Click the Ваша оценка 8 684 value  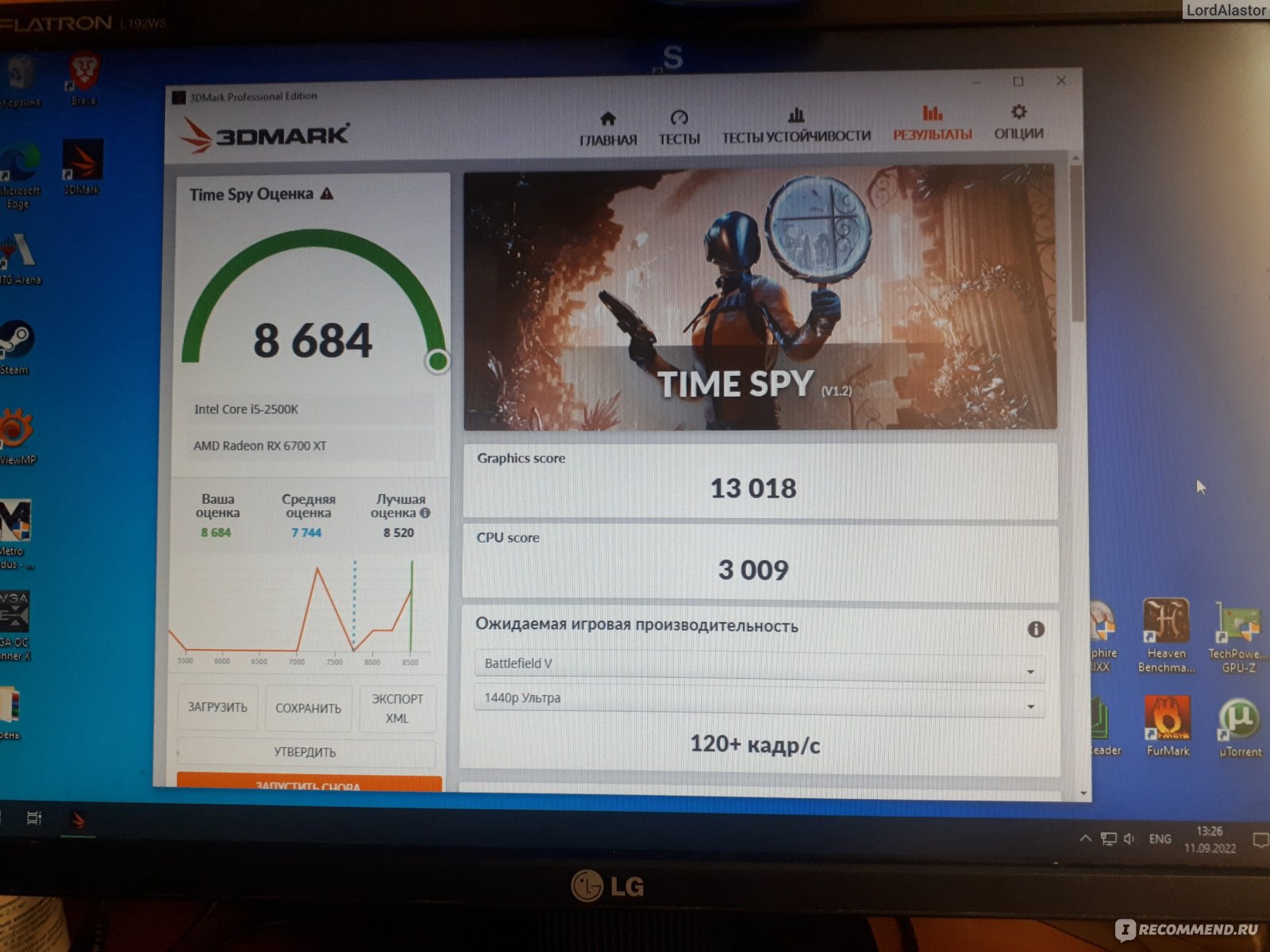coord(215,532)
